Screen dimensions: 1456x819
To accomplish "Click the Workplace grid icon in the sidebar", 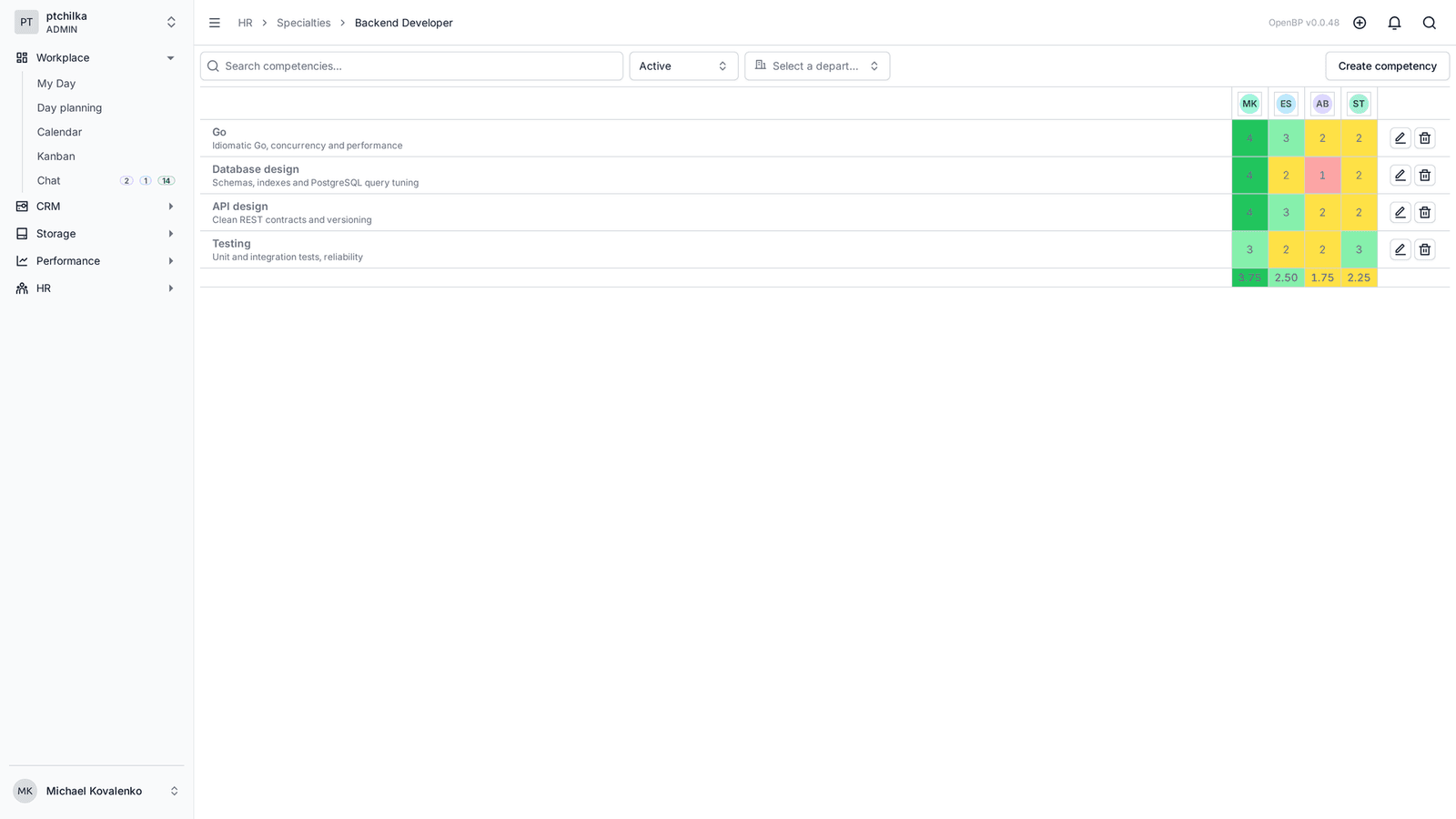I will 22,57.
